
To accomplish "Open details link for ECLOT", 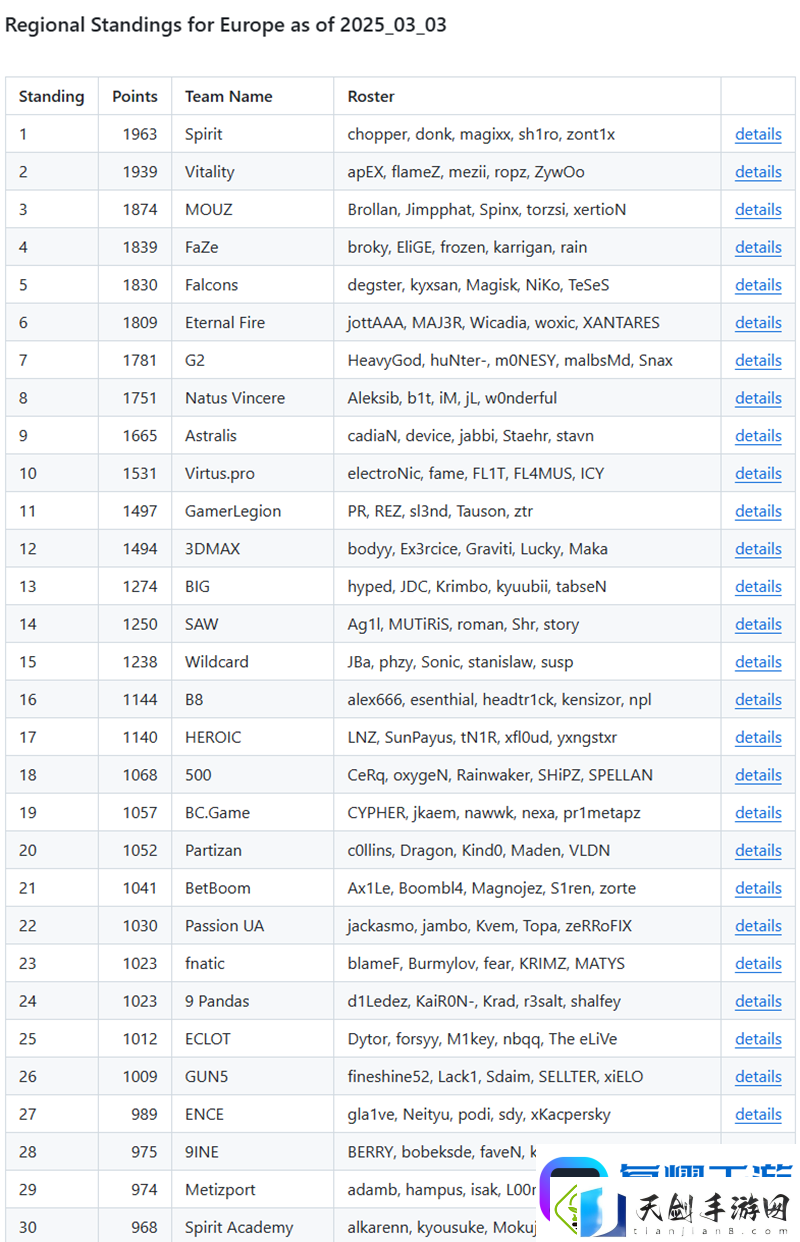I will (758, 1039).
